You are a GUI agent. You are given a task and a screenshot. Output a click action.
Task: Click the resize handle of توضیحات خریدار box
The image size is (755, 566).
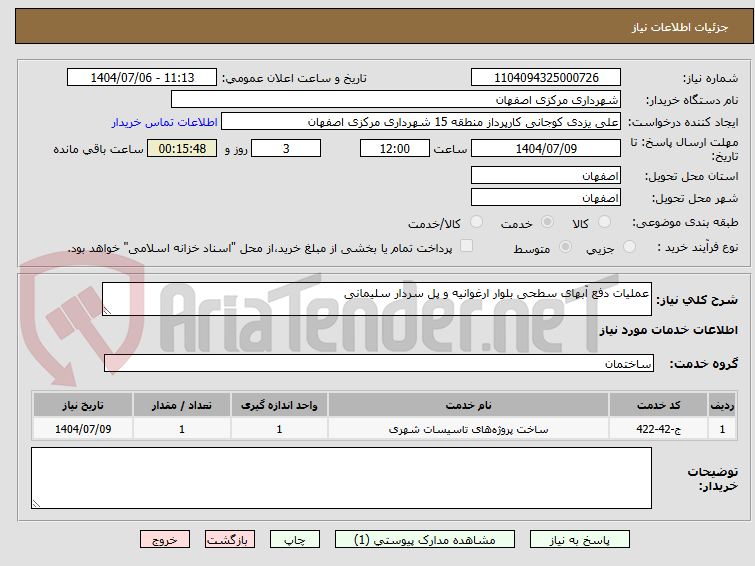pyautogui.click(x=36, y=504)
